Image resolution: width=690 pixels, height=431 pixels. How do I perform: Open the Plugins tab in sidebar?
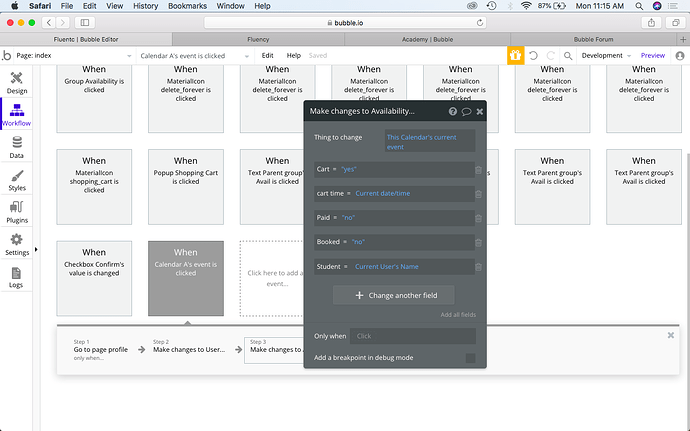pyautogui.click(x=17, y=212)
